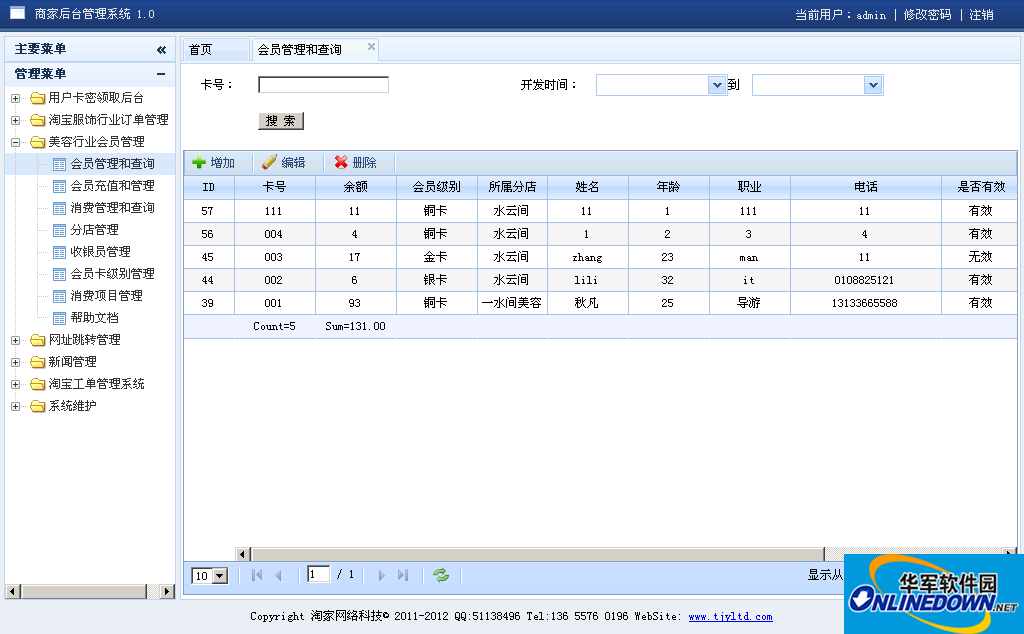Click the grid horizontal scrollbar left arrow
This screenshot has height=634, width=1024.
pyautogui.click(x=242, y=554)
